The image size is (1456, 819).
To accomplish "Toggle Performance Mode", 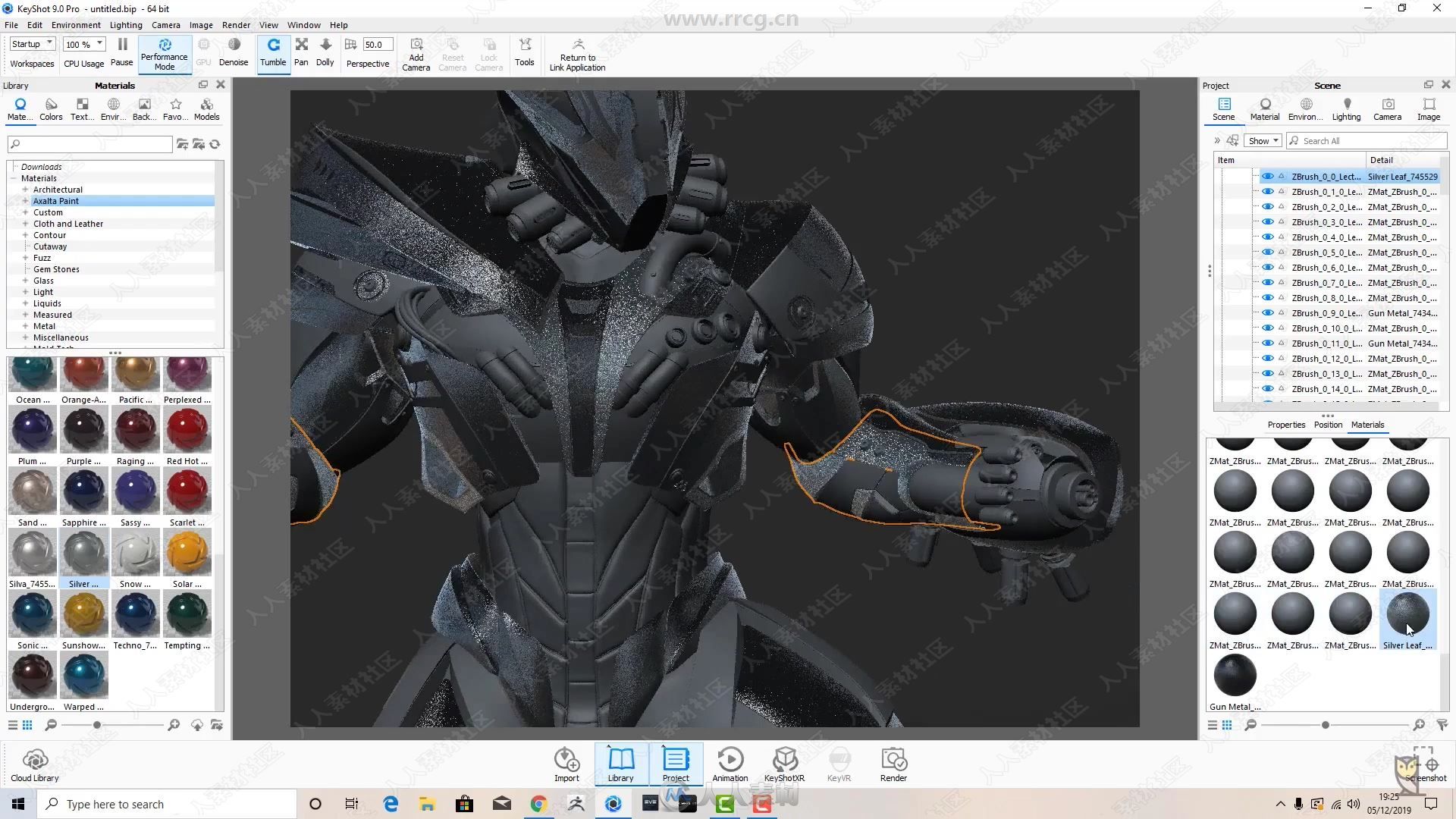I will (x=164, y=54).
